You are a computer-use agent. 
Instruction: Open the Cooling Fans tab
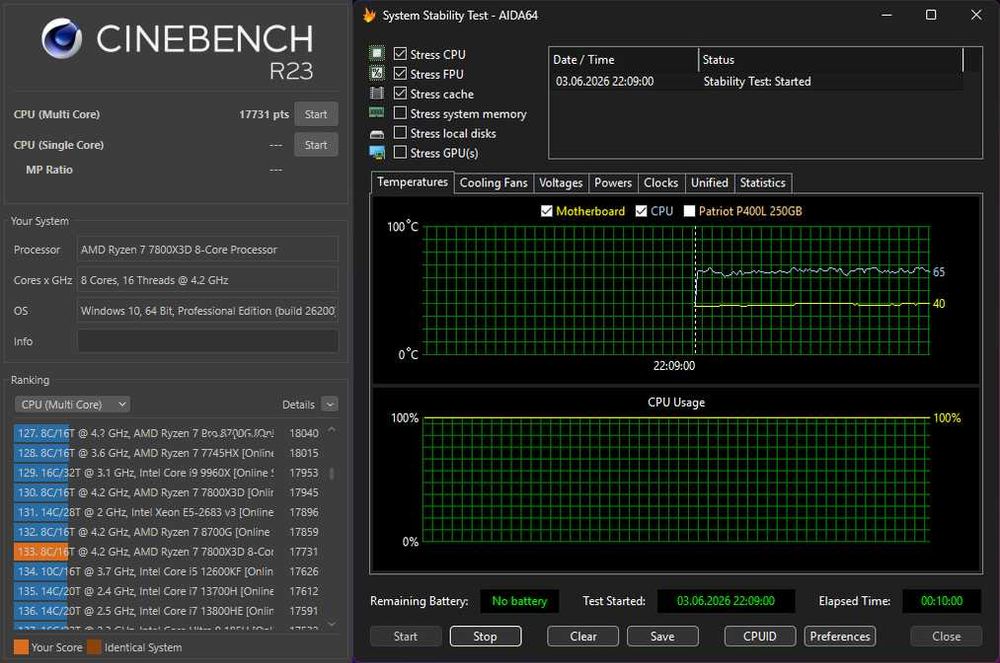click(x=494, y=183)
